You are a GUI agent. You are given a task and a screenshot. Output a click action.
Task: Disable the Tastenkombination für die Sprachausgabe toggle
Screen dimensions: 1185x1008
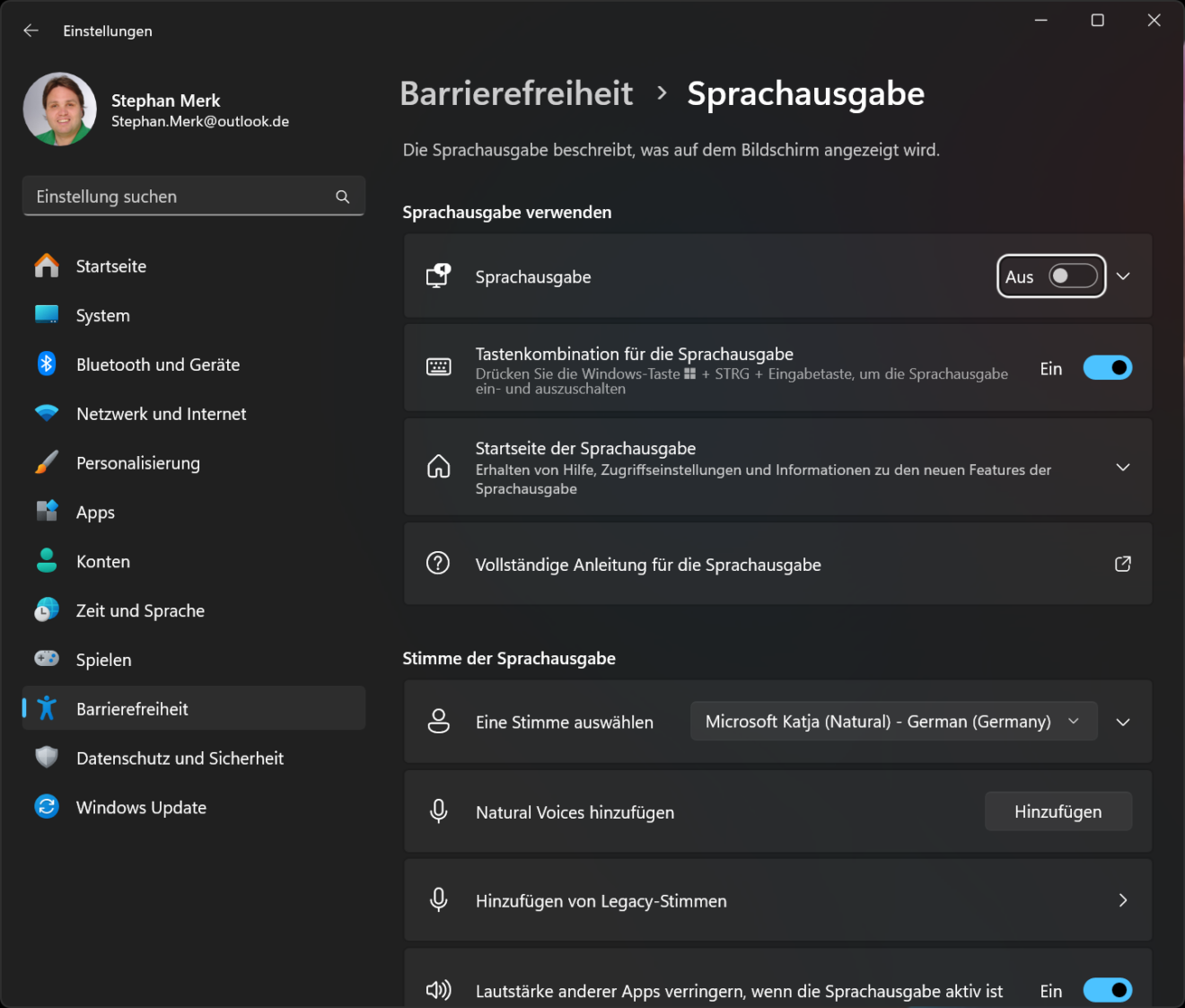pos(1108,367)
